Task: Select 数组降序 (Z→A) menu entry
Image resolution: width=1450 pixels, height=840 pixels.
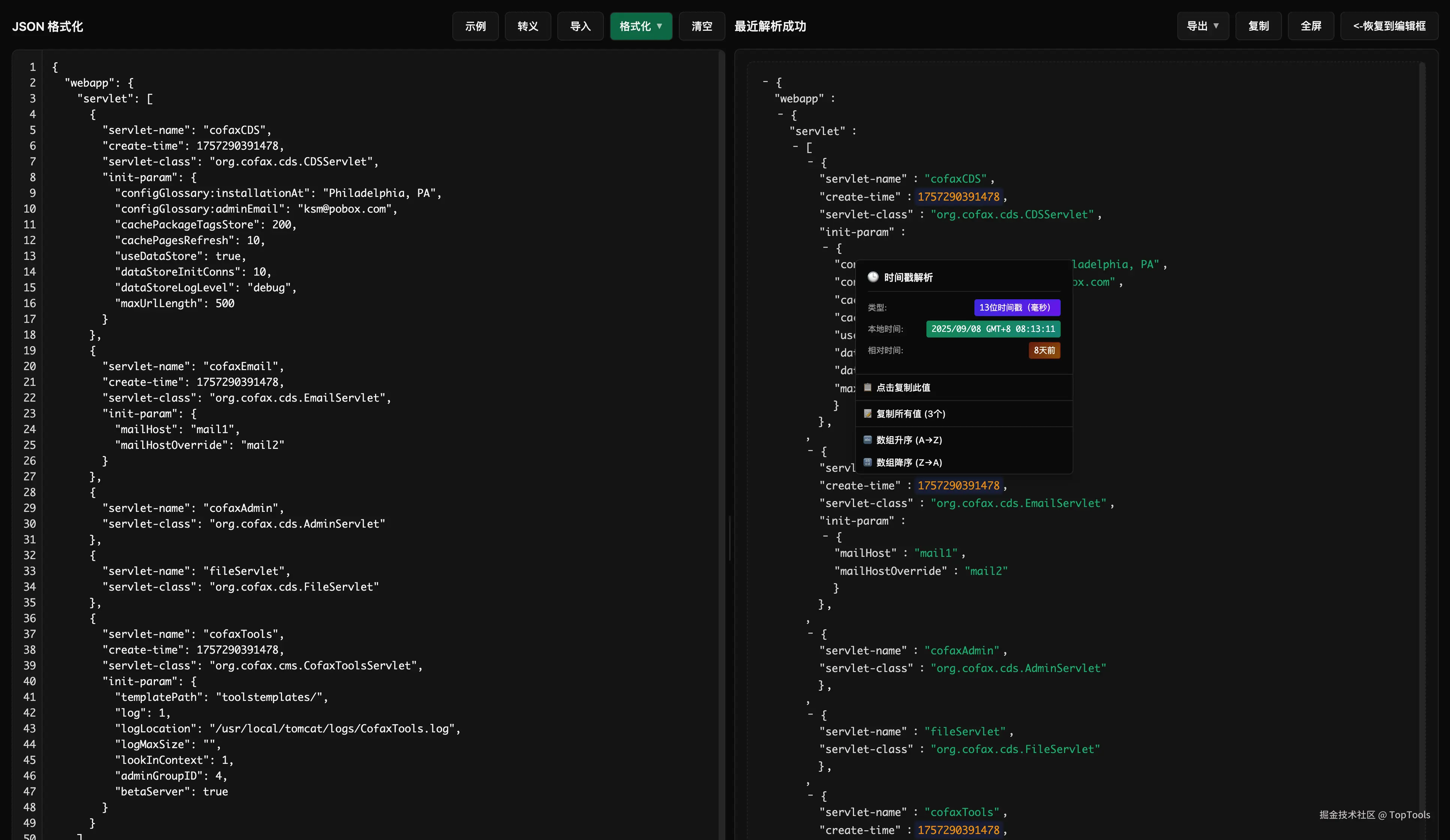Action: (908, 463)
